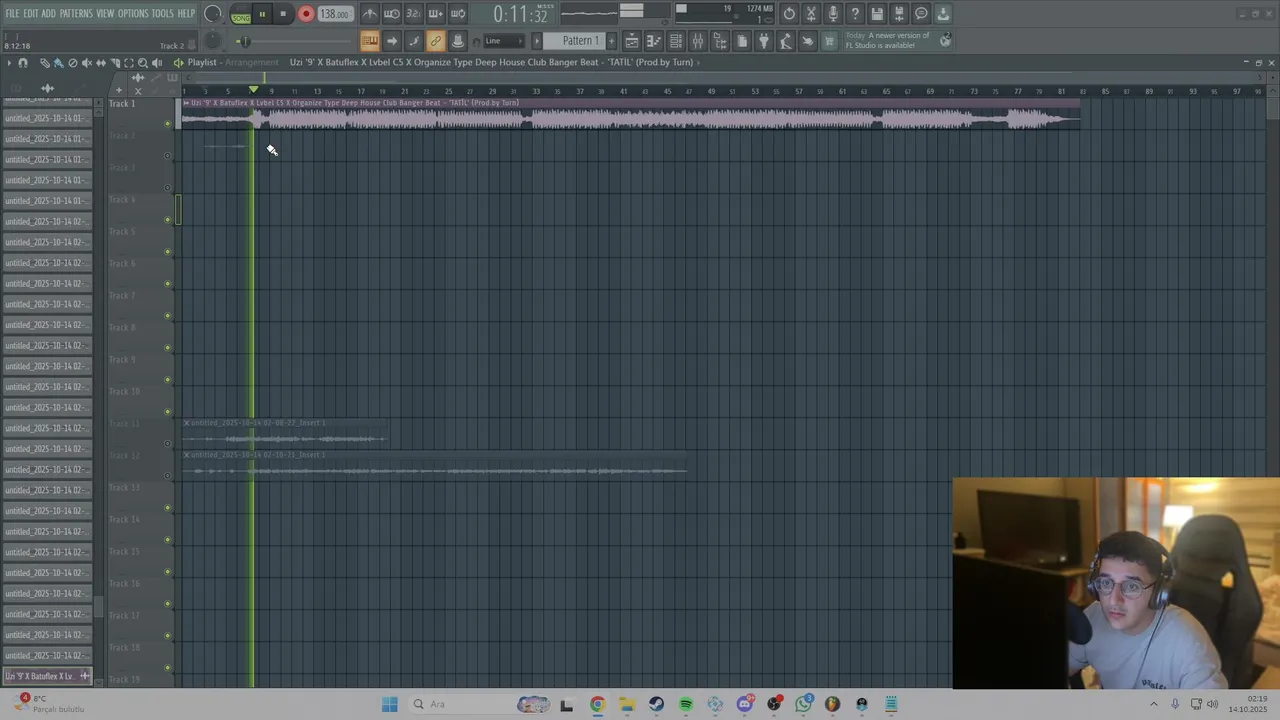Toggle the overdub/blend recording icon

pyautogui.click(x=436, y=14)
